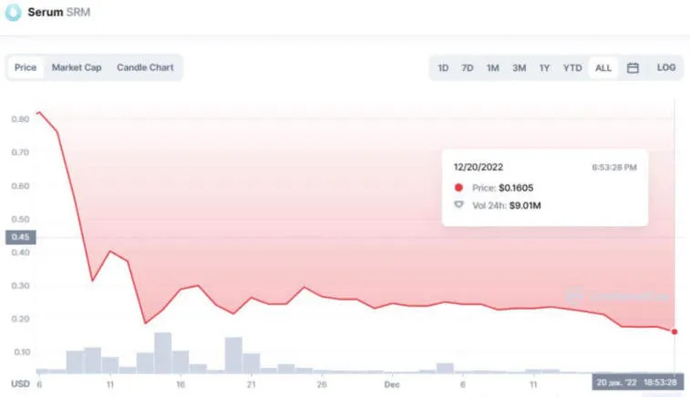Click the tooltip price $0.1605
The image size is (690, 397).
click(516, 188)
